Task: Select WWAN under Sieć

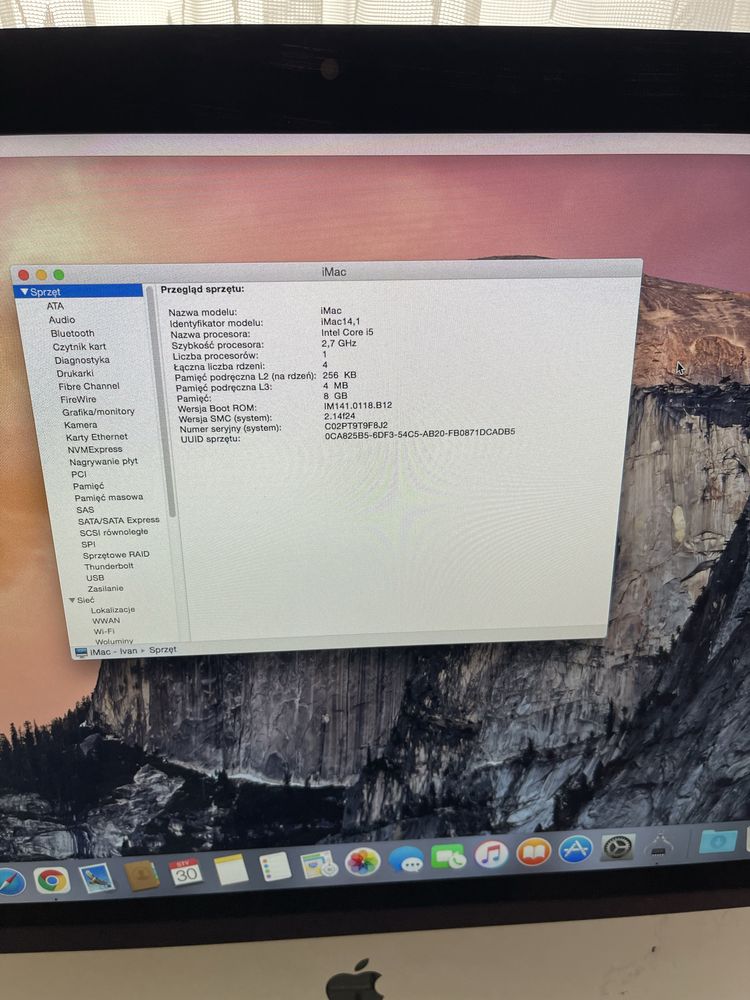Action: tap(106, 621)
